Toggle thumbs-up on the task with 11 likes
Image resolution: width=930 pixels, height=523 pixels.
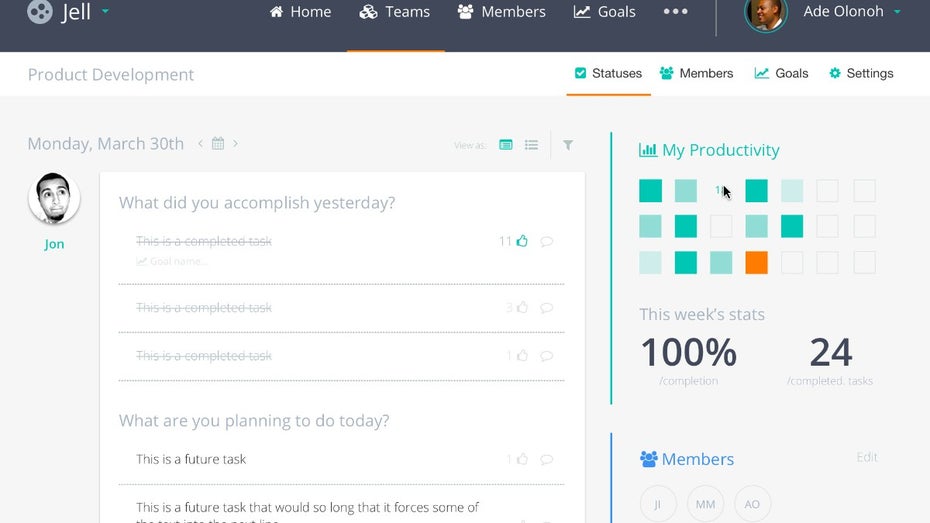[521, 241]
